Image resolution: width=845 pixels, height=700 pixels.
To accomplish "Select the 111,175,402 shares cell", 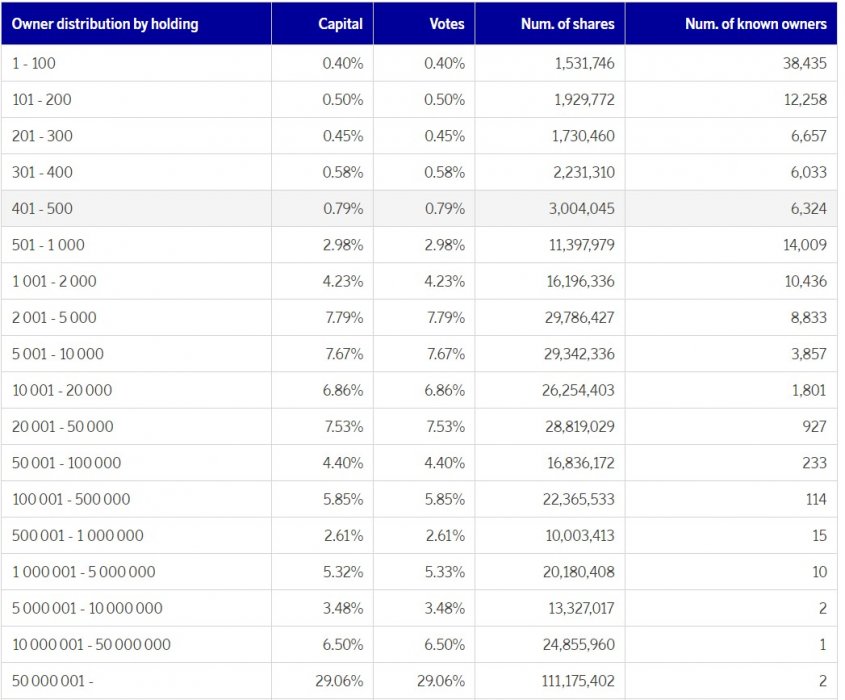I will coord(578,681).
